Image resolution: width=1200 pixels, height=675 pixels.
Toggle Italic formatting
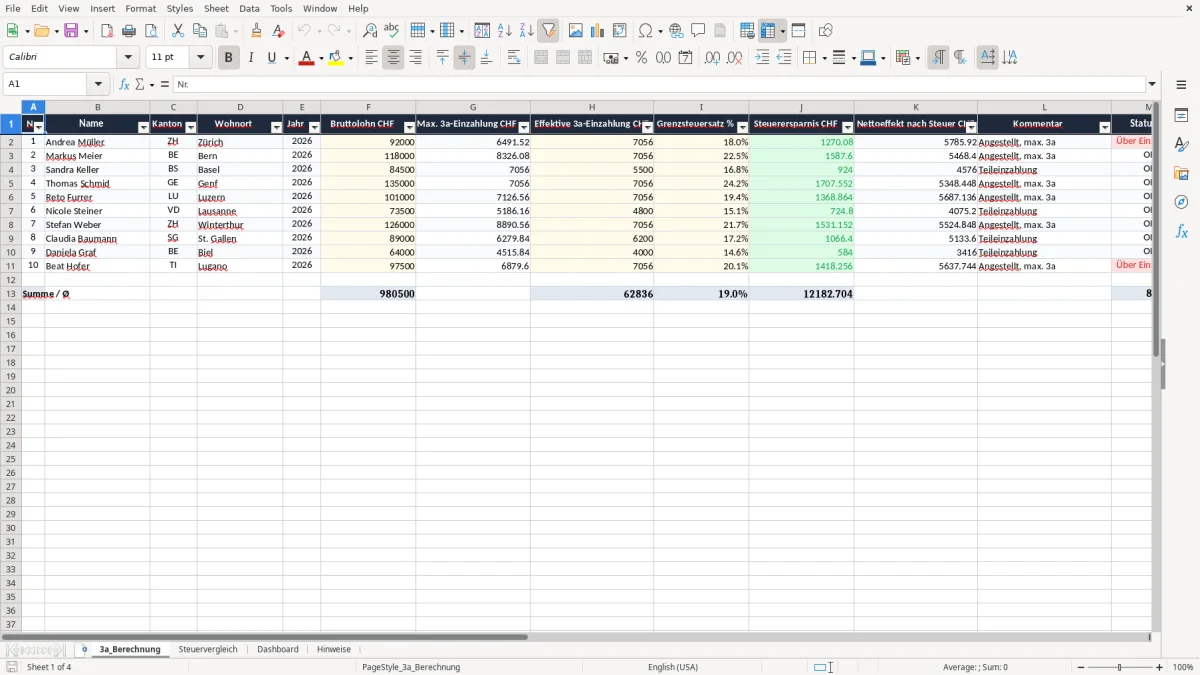pos(250,58)
